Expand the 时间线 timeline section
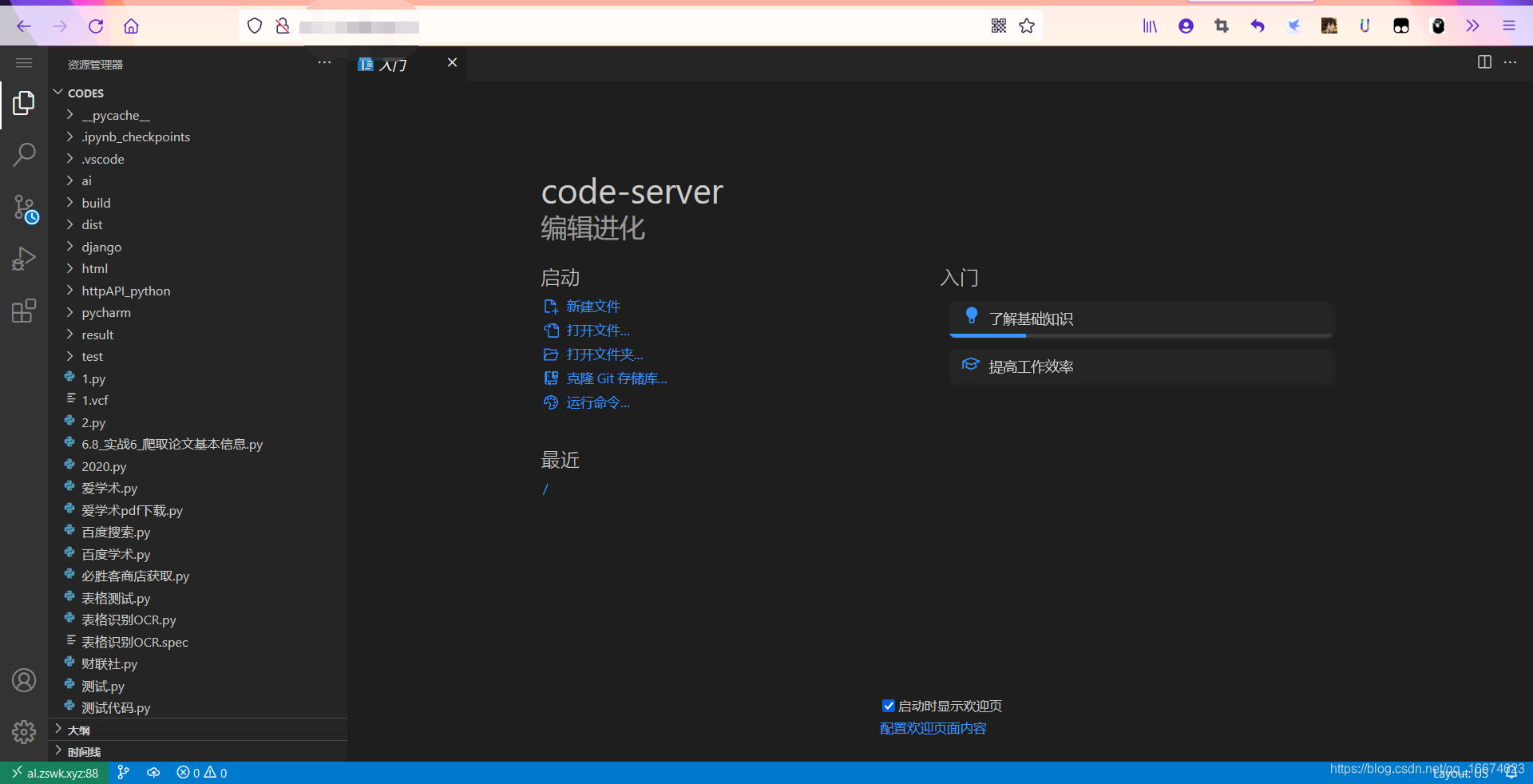The height and width of the screenshot is (784, 1533). [x=198, y=752]
